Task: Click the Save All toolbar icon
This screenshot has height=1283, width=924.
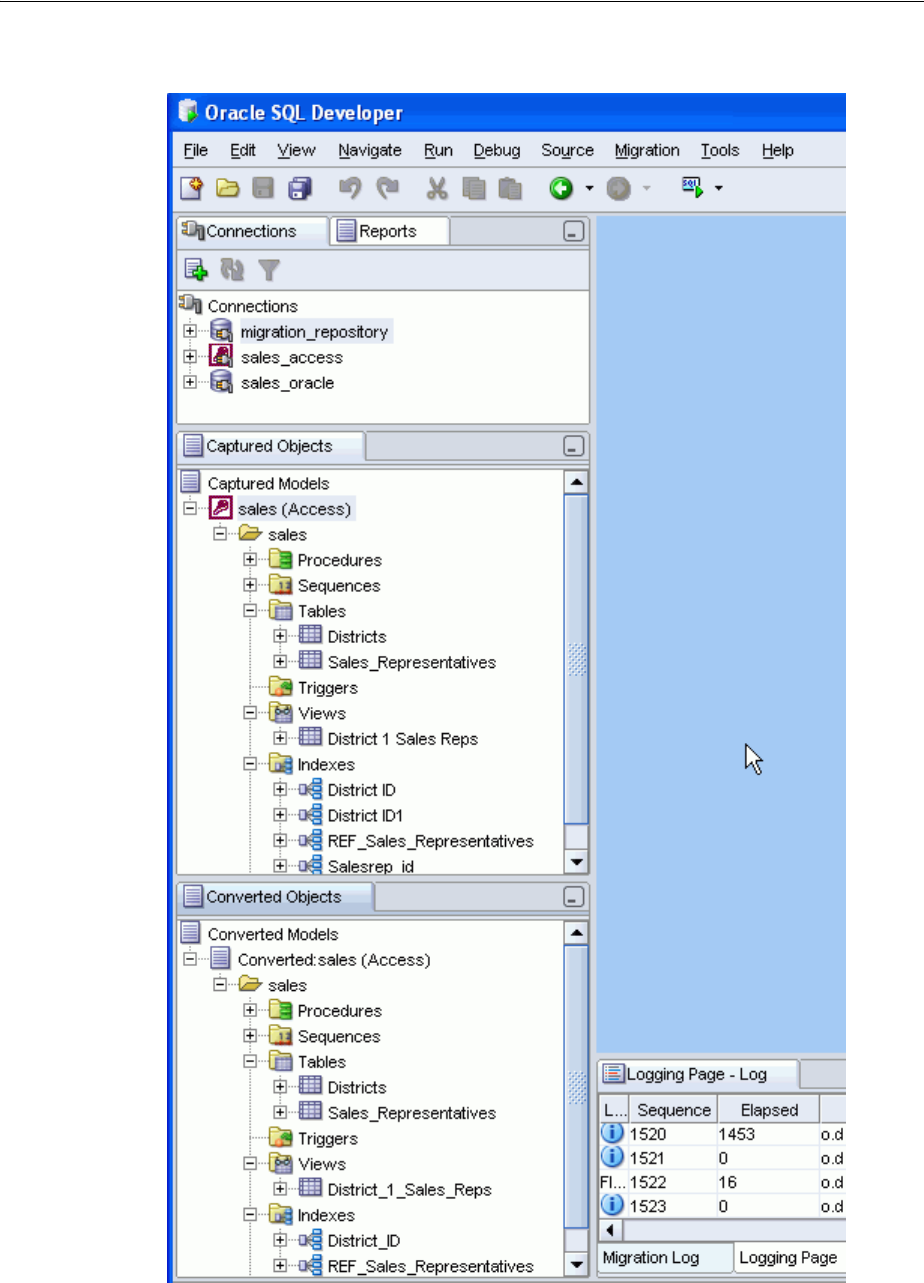Action: pos(300,187)
